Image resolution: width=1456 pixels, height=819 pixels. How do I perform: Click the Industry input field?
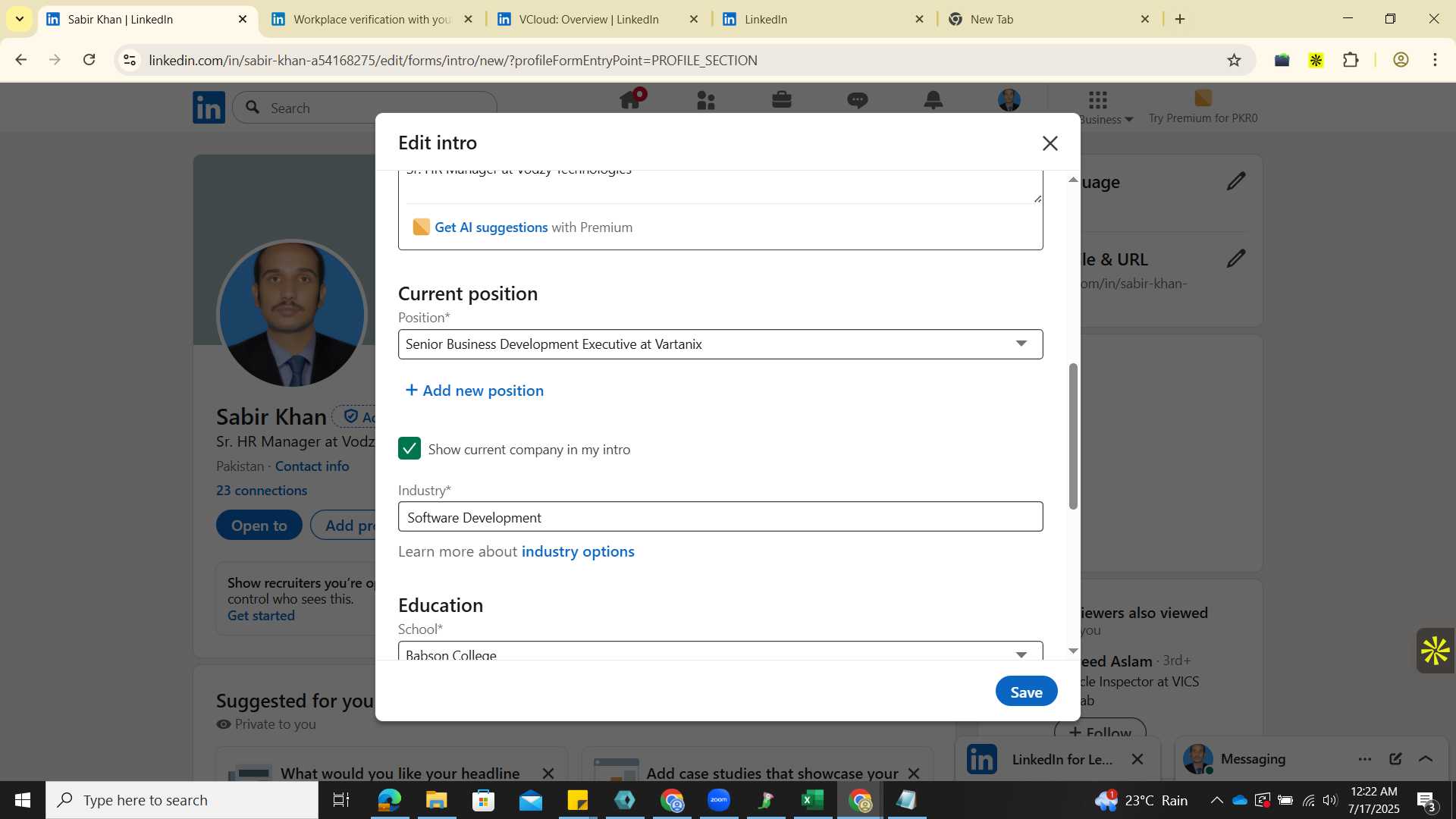720,517
